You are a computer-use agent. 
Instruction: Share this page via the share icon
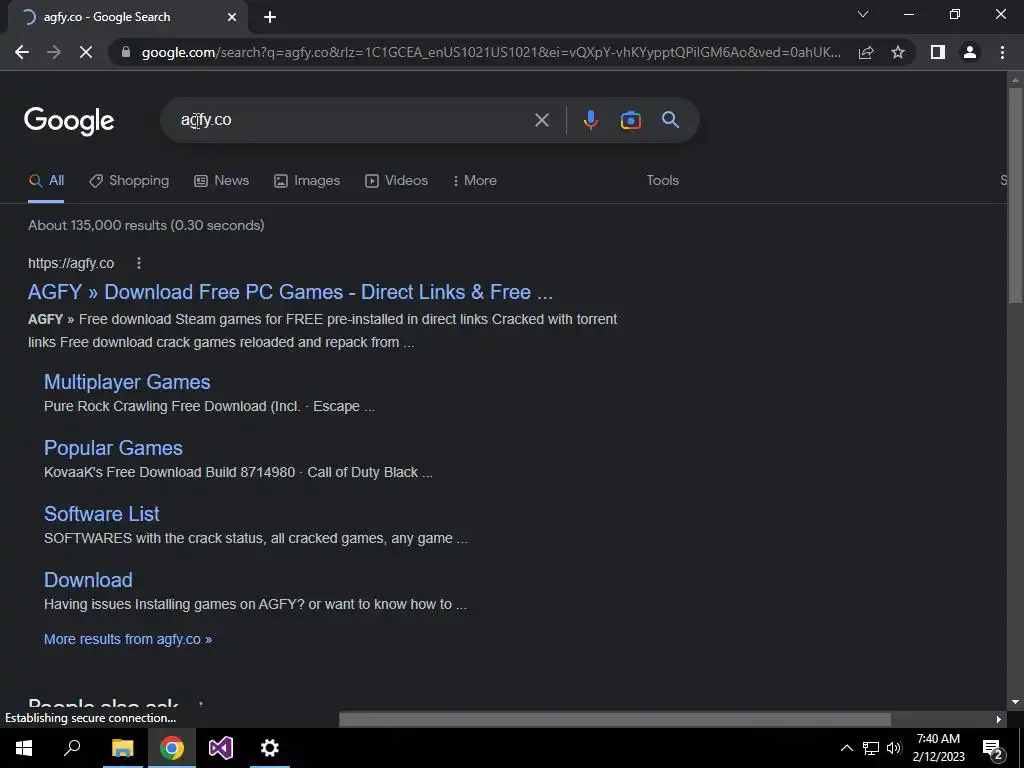[x=866, y=52]
